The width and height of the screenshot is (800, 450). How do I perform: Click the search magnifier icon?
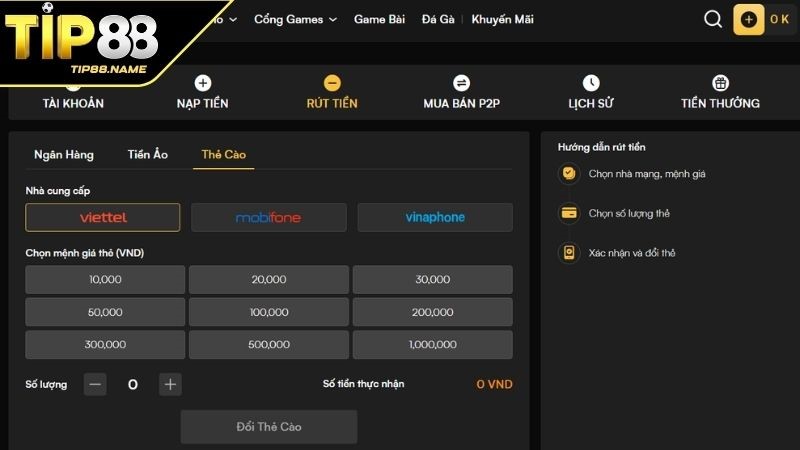tap(713, 19)
